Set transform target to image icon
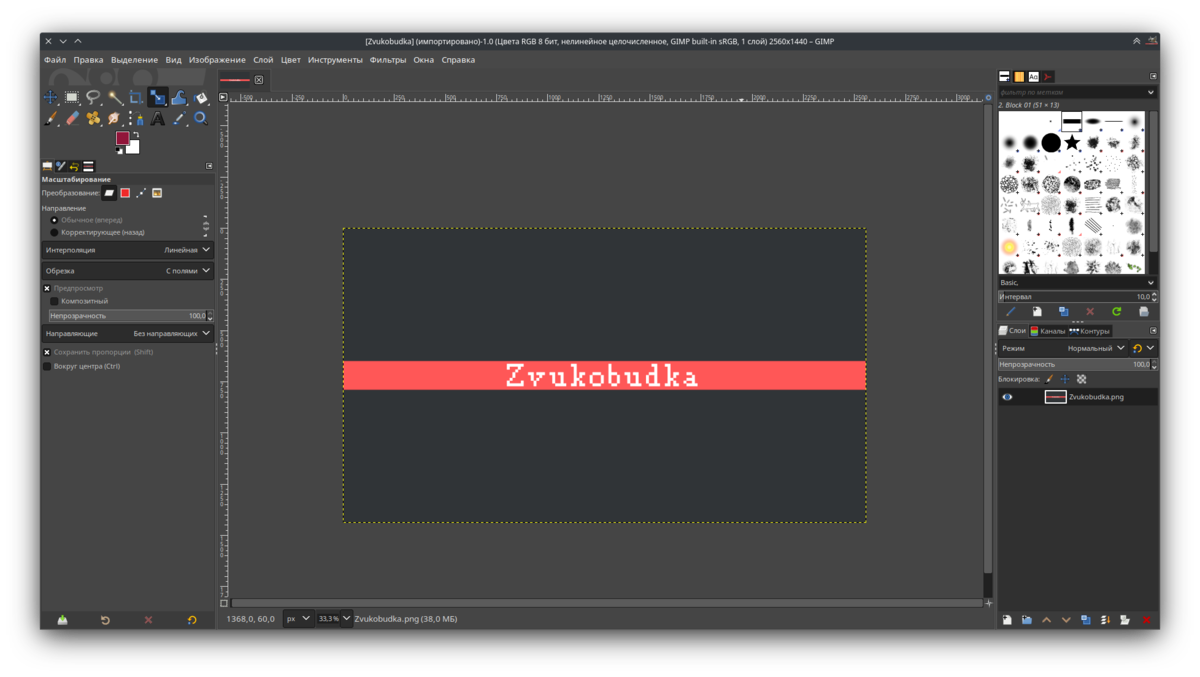Image resolution: width=1200 pixels, height=677 pixels. (157, 193)
